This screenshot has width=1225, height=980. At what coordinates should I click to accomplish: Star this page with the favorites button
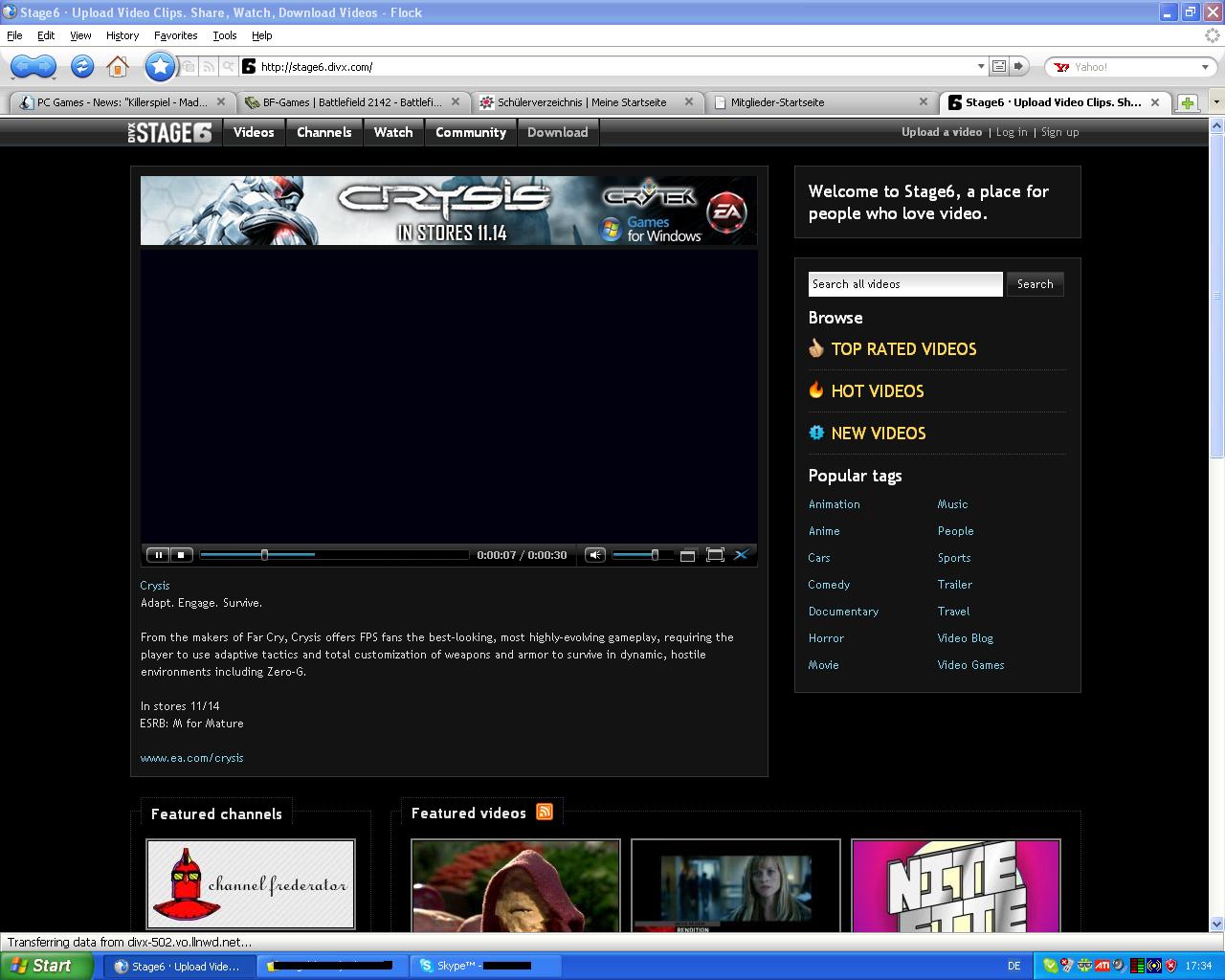[x=160, y=66]
